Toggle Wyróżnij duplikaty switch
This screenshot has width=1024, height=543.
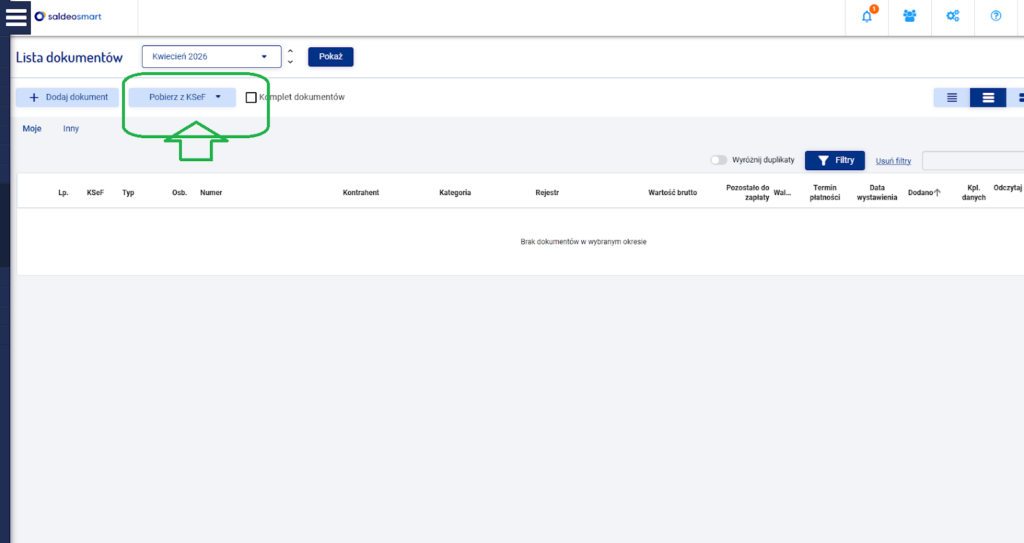pyautogui.click(x=718, y=160)
